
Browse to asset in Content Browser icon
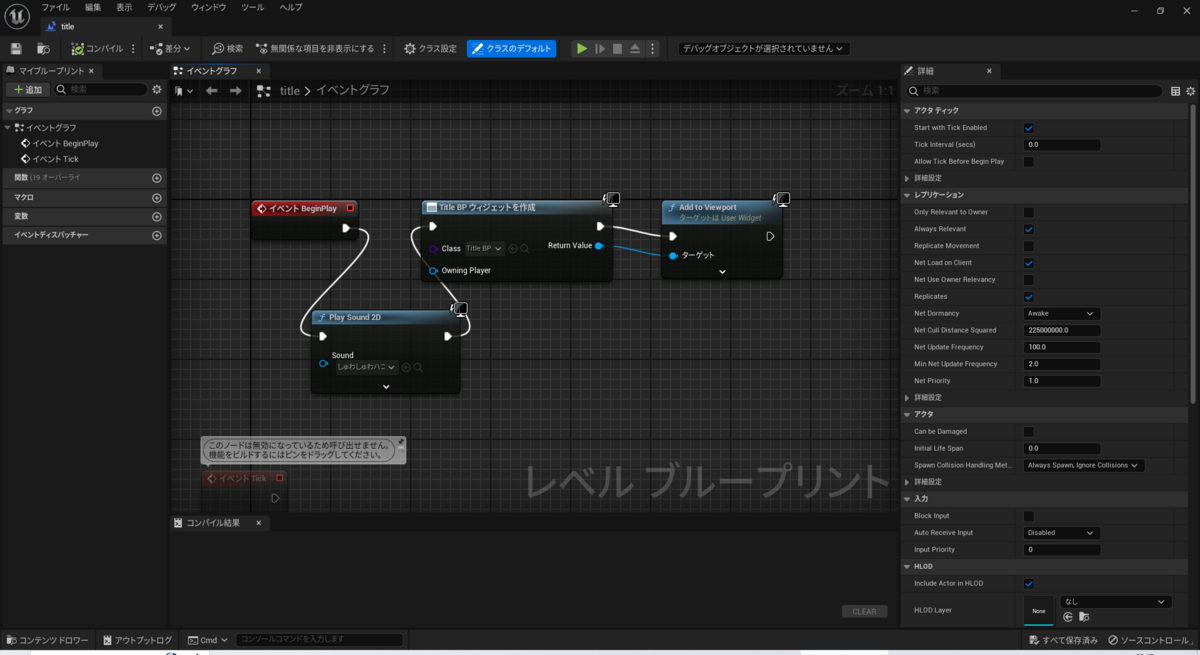(x=43, y=48)
